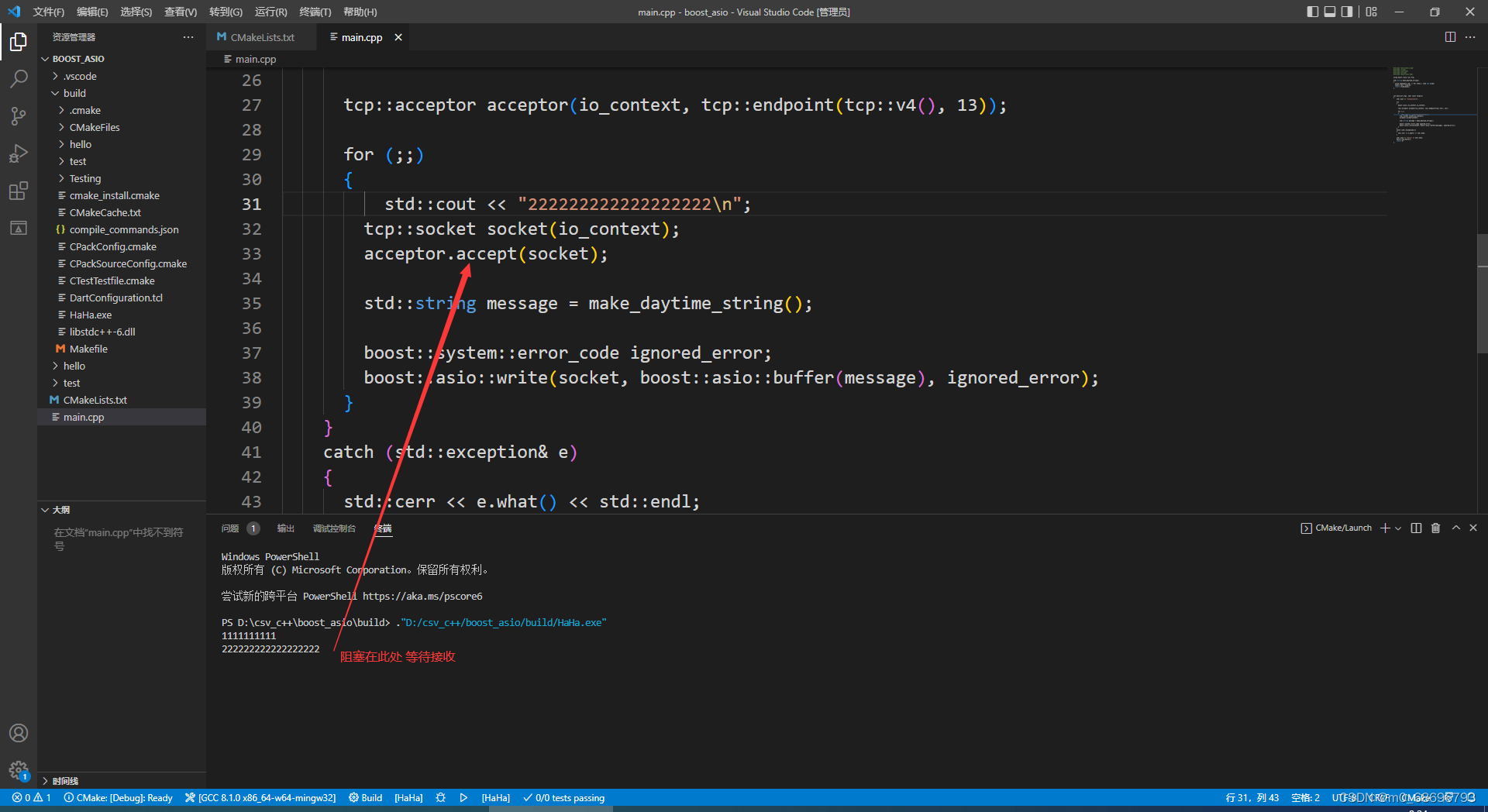Image resolution: width=1488 pixels, height=812 pixels.
Task: Launch CMake debugger via bug icon
Action: pyautogui.click(x=441, y=797)
